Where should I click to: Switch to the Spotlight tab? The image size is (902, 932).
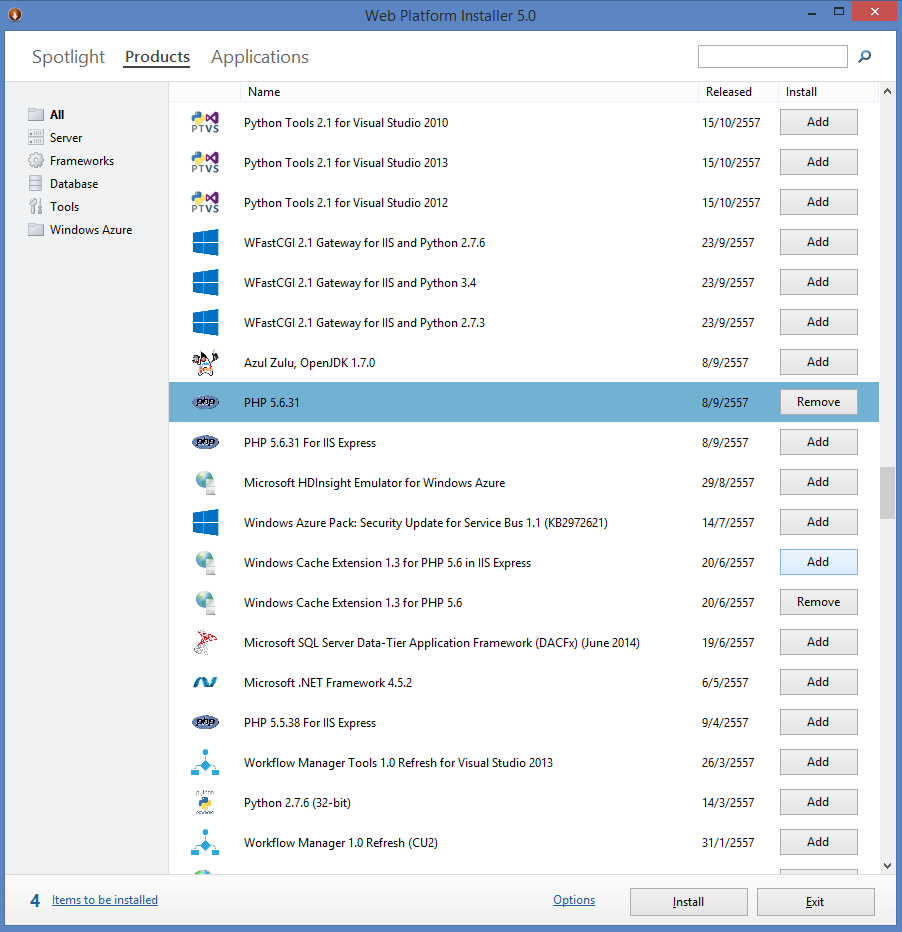[68, 57]
